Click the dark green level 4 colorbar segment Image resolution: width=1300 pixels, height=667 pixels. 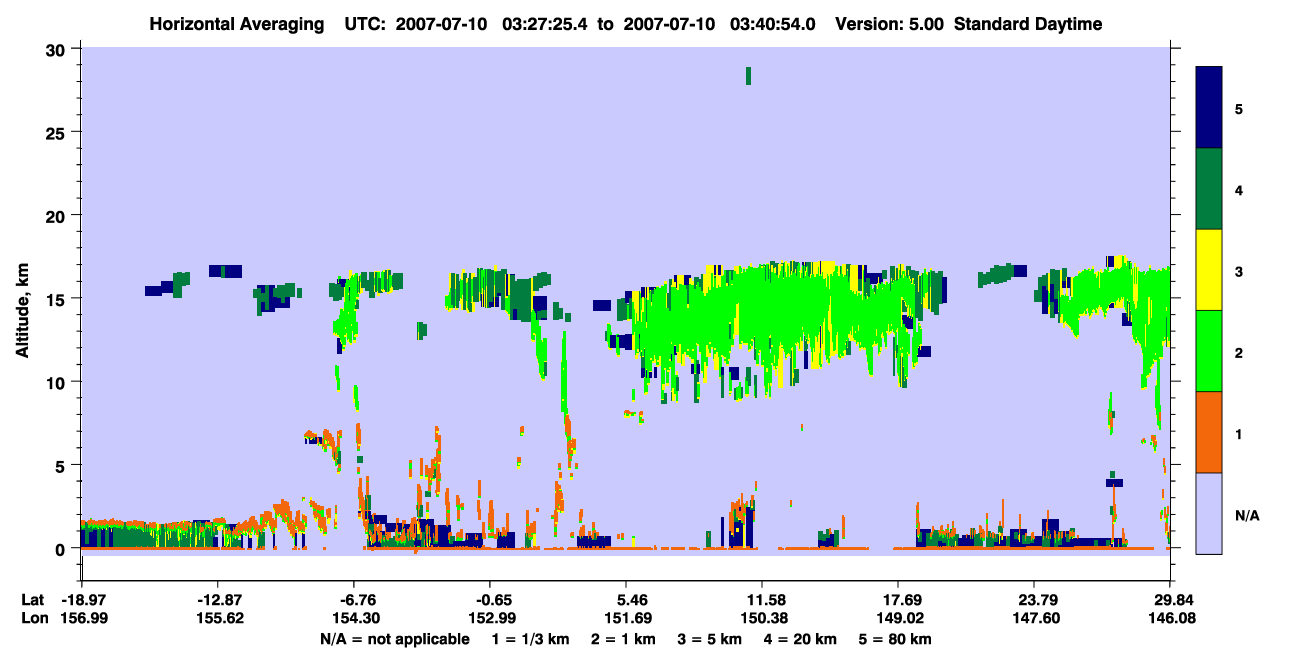[x=1209, y=189]
